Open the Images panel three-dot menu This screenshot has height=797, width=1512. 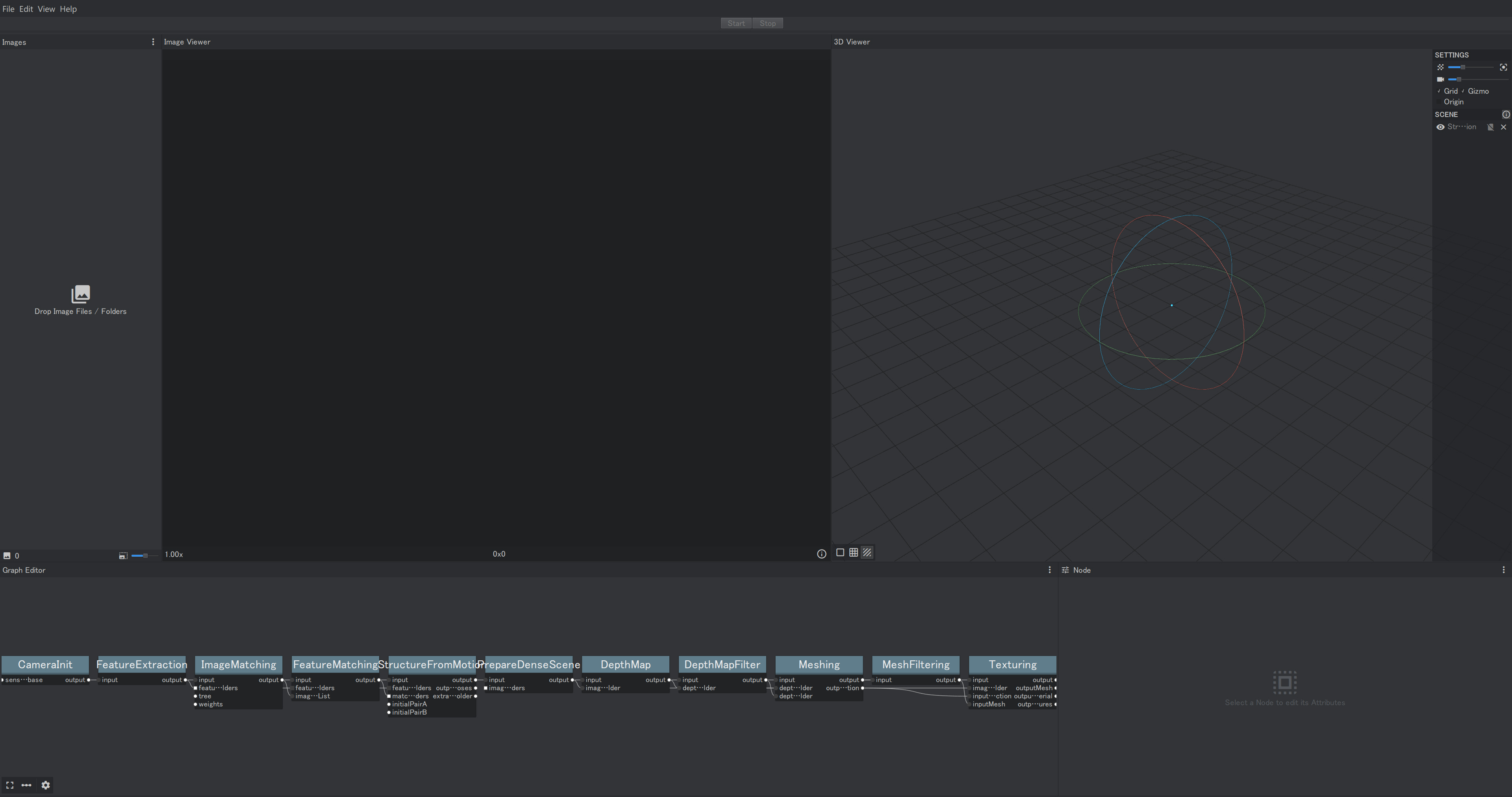153,42
